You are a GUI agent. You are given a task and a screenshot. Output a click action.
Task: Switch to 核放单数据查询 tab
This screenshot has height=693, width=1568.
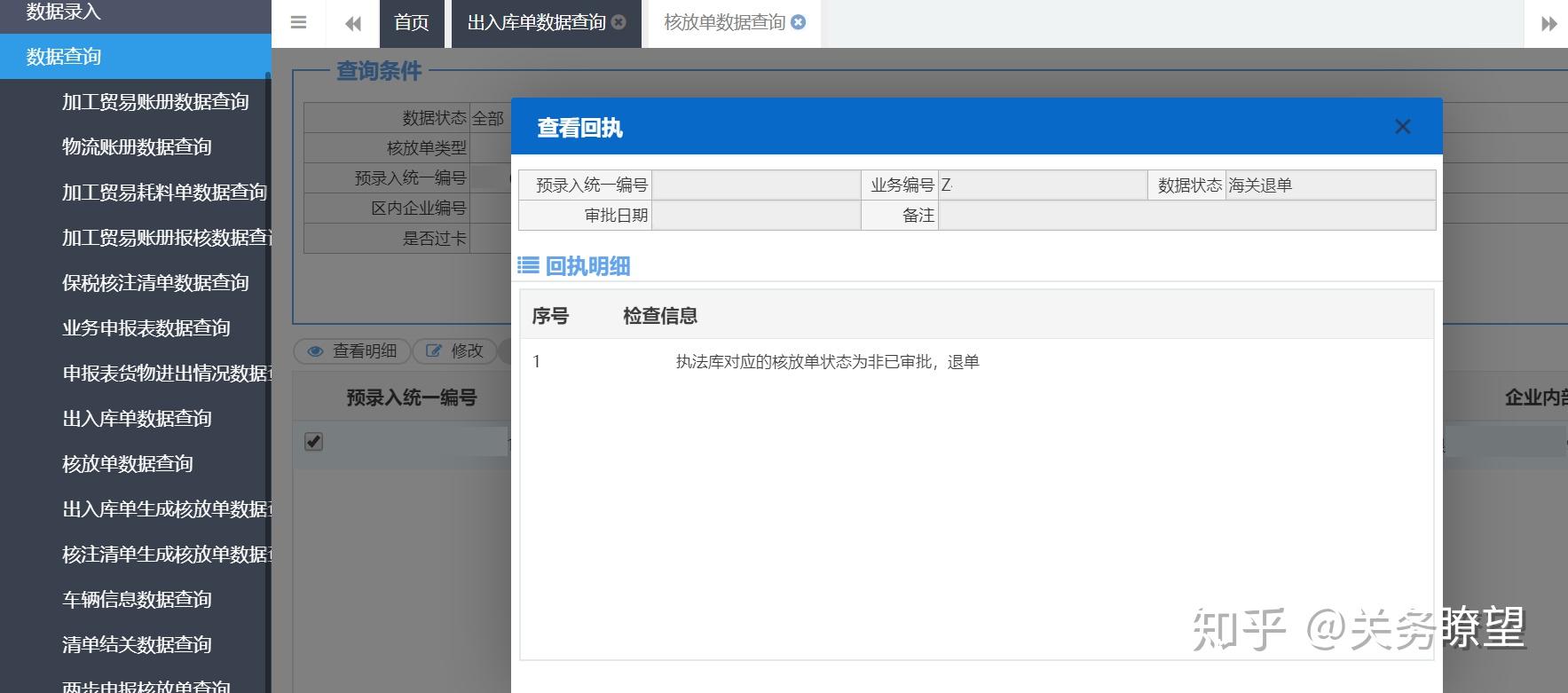tap(725, 23)
